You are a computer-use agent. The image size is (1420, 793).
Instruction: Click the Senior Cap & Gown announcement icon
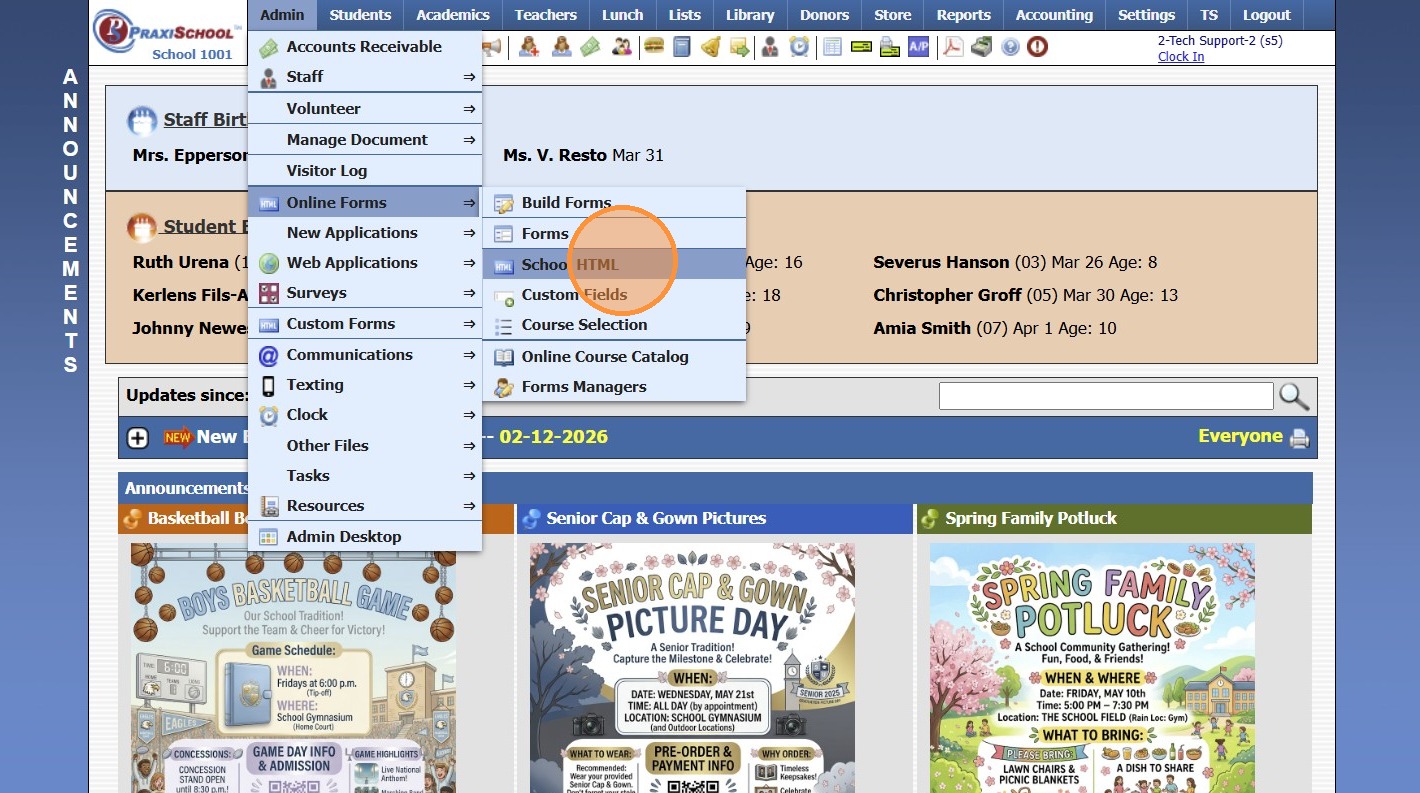click(531, 518)
